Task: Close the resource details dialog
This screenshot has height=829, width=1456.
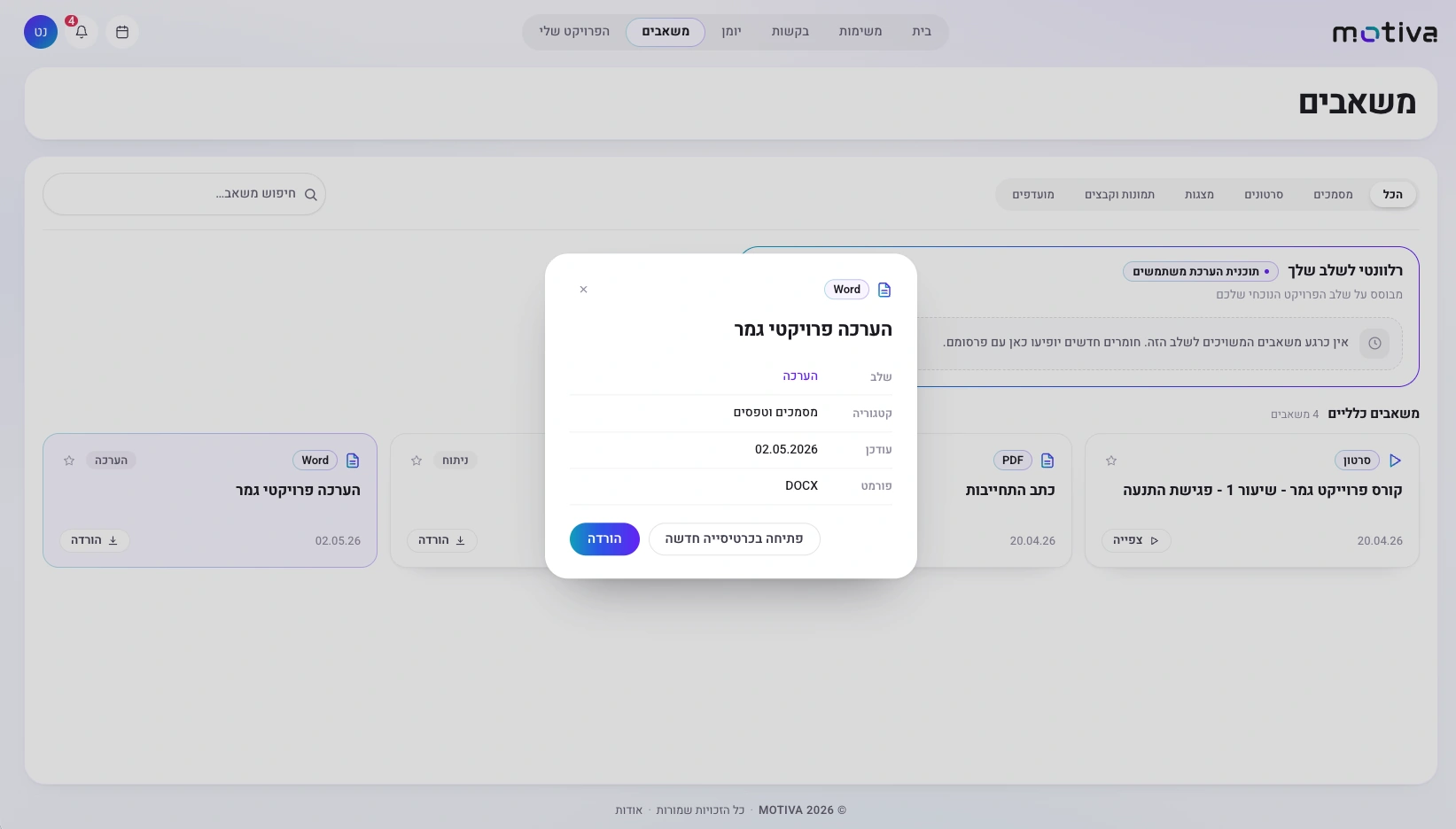Action: point(583,290)
